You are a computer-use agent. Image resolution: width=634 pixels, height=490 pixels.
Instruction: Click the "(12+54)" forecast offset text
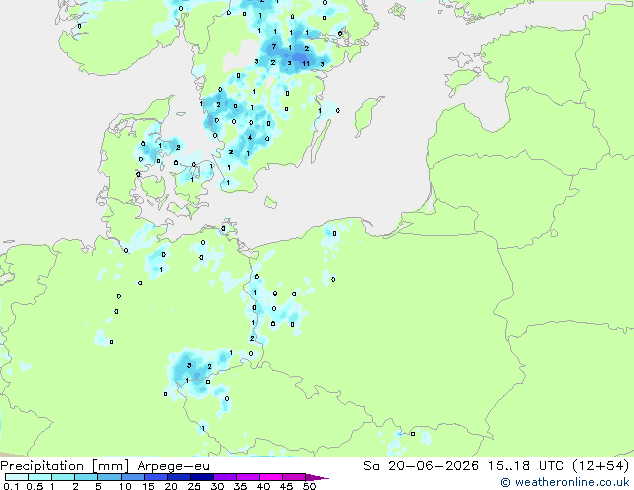(x=601, y=466)
